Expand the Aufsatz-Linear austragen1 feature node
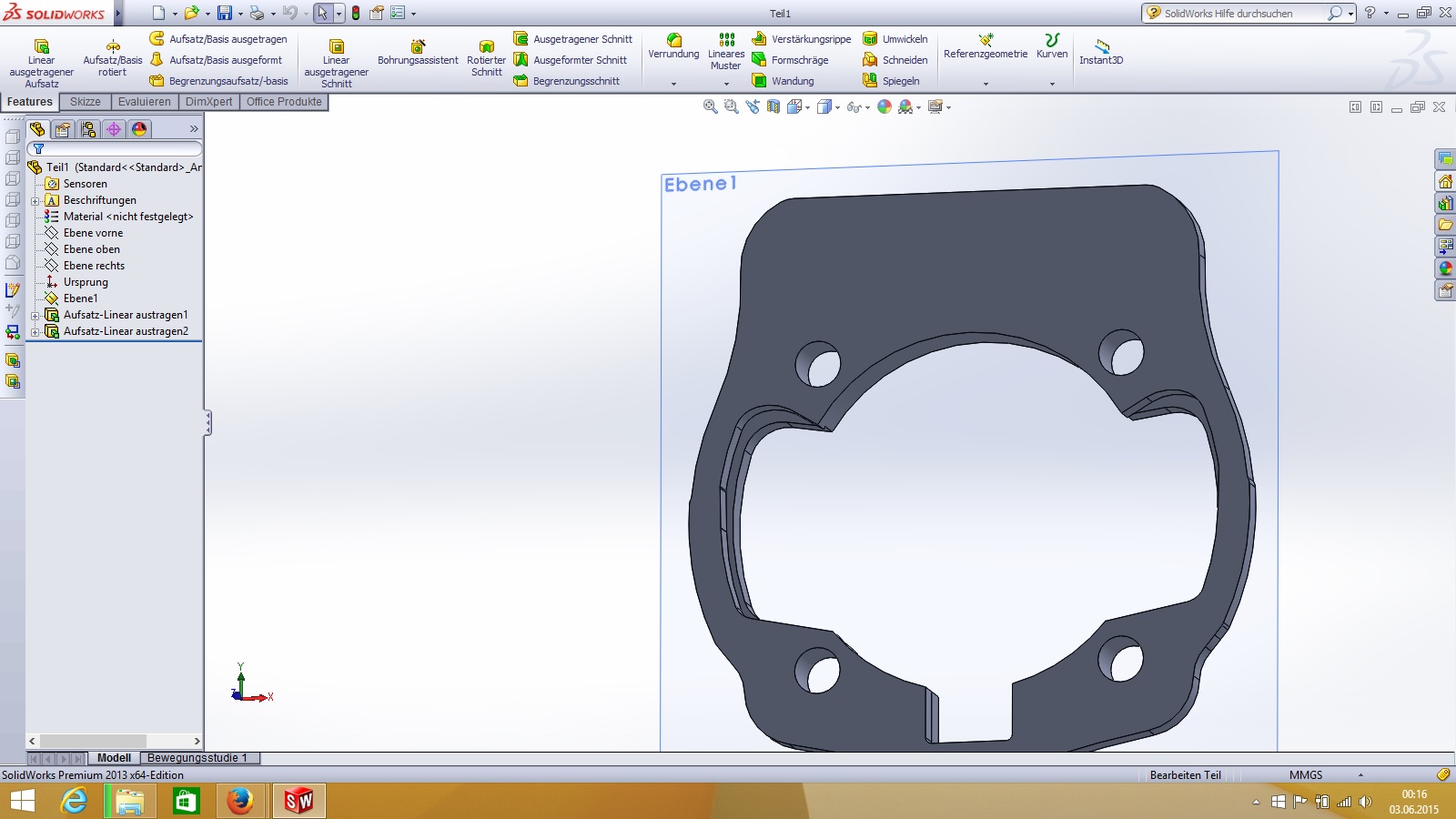Viewport: 1456px width, 819px height. pyautogui.click(x=35, y=316)
